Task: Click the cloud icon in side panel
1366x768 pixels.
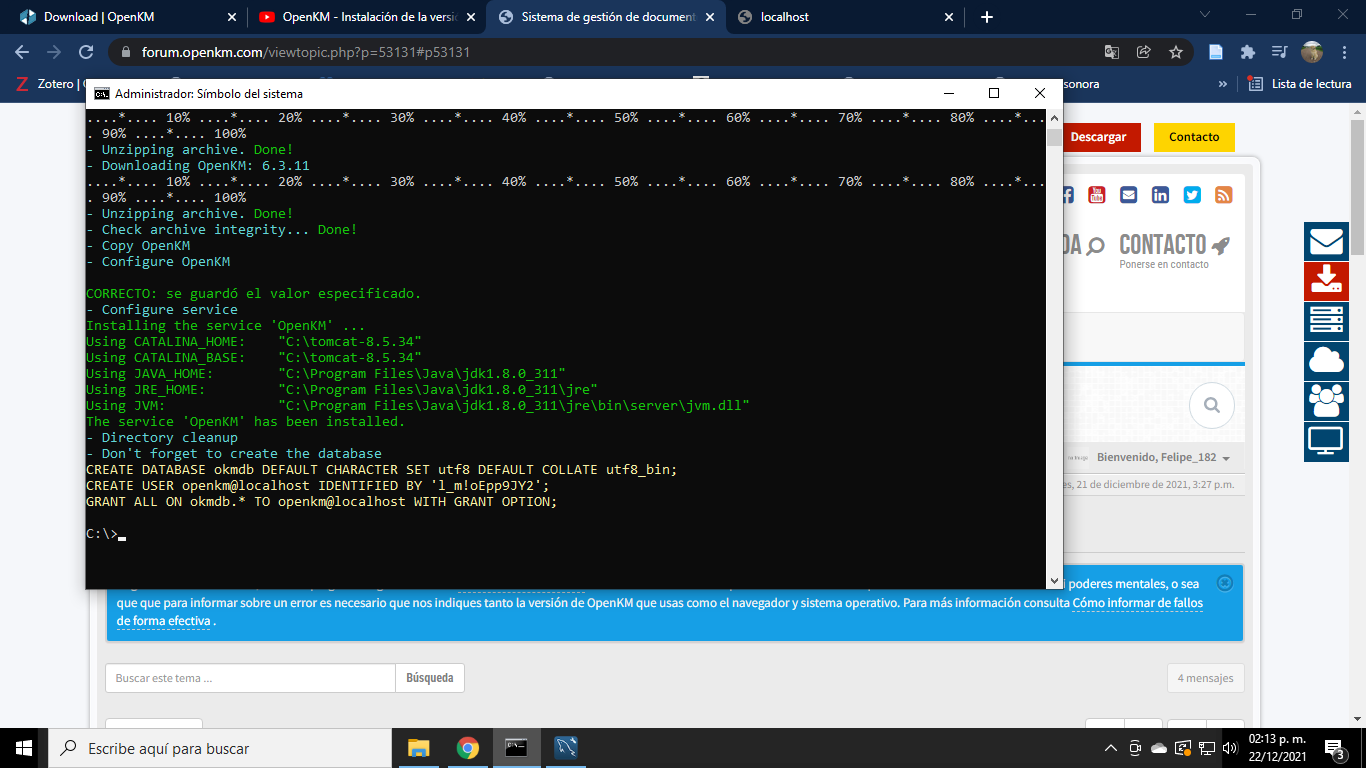Action: tap(1326, 361)
